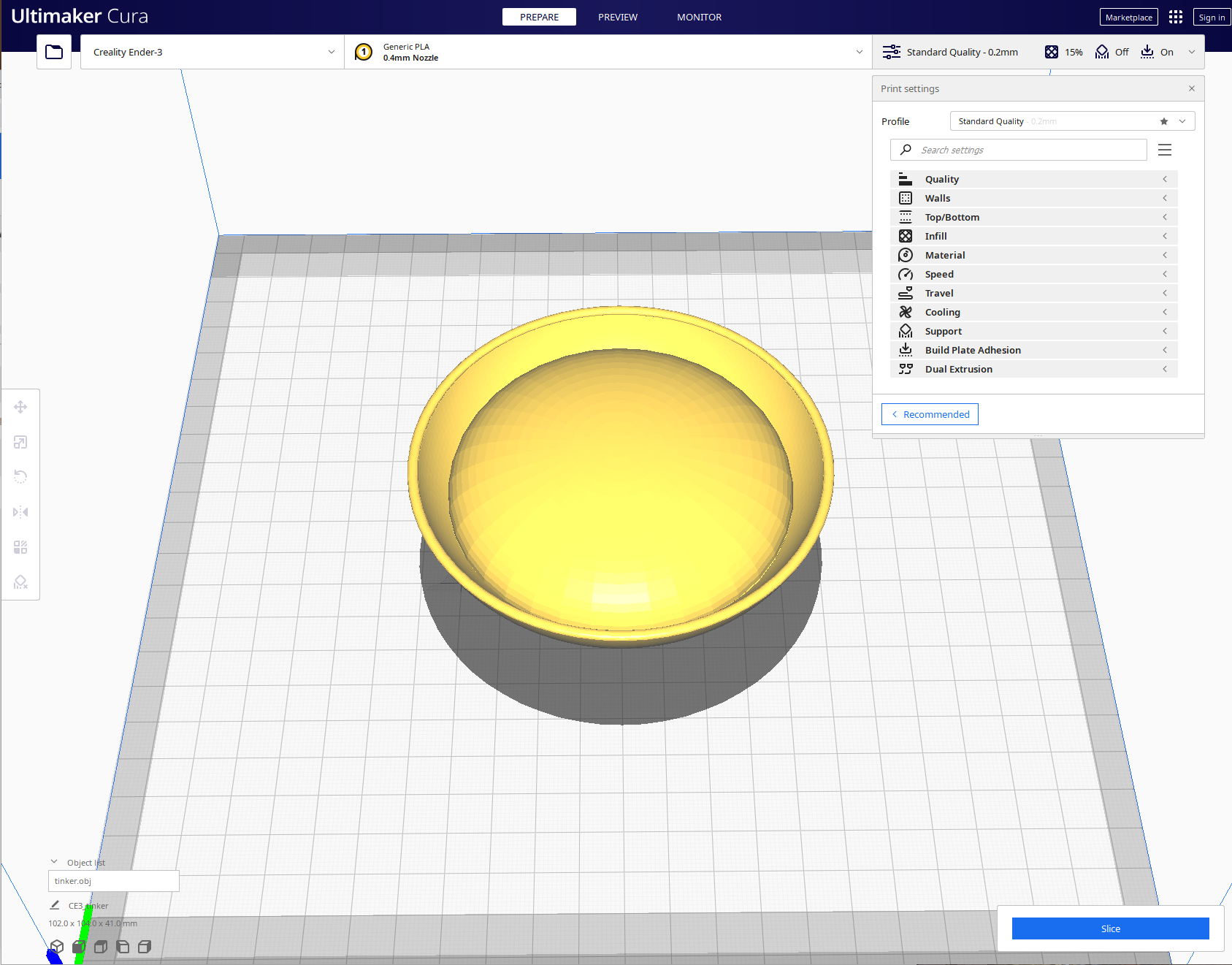Switch to right side view icon

coord(145,947)
